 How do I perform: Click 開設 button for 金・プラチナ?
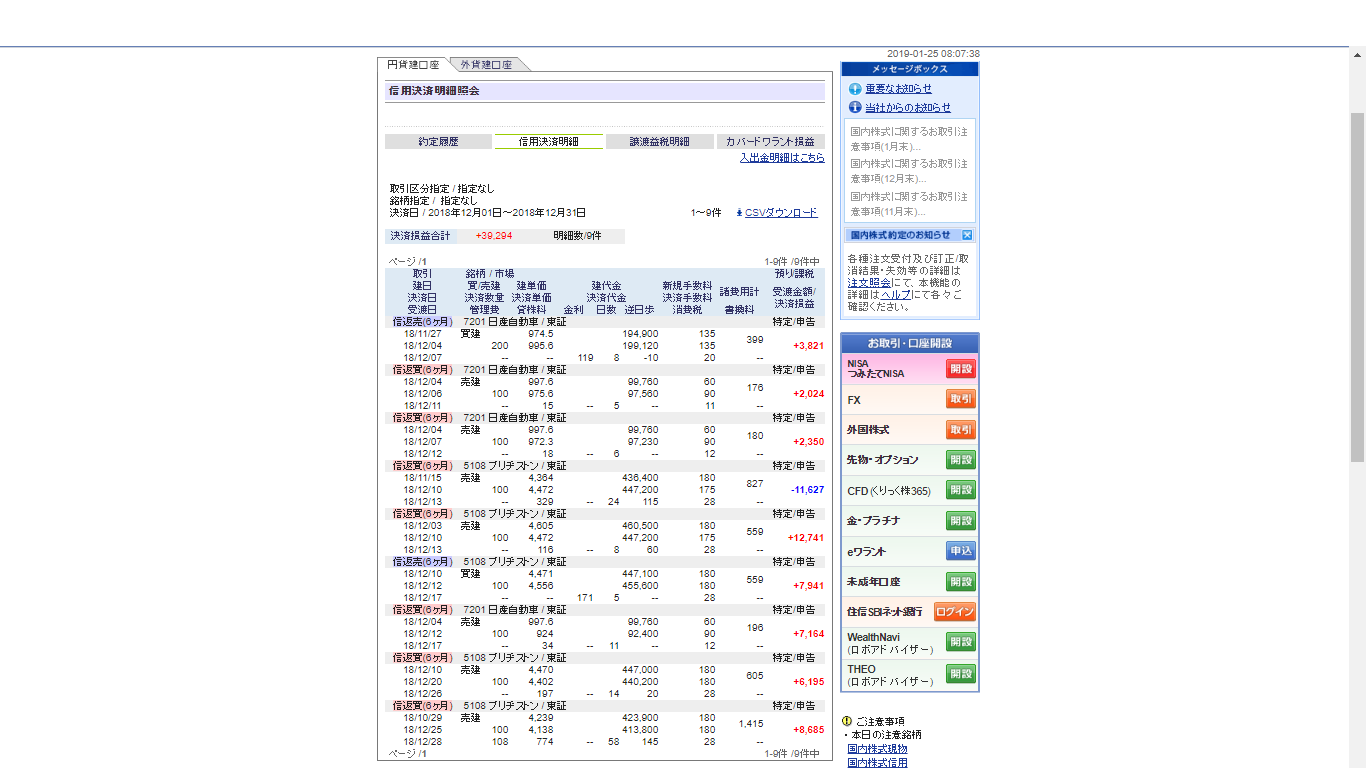[x=961, y=521]
